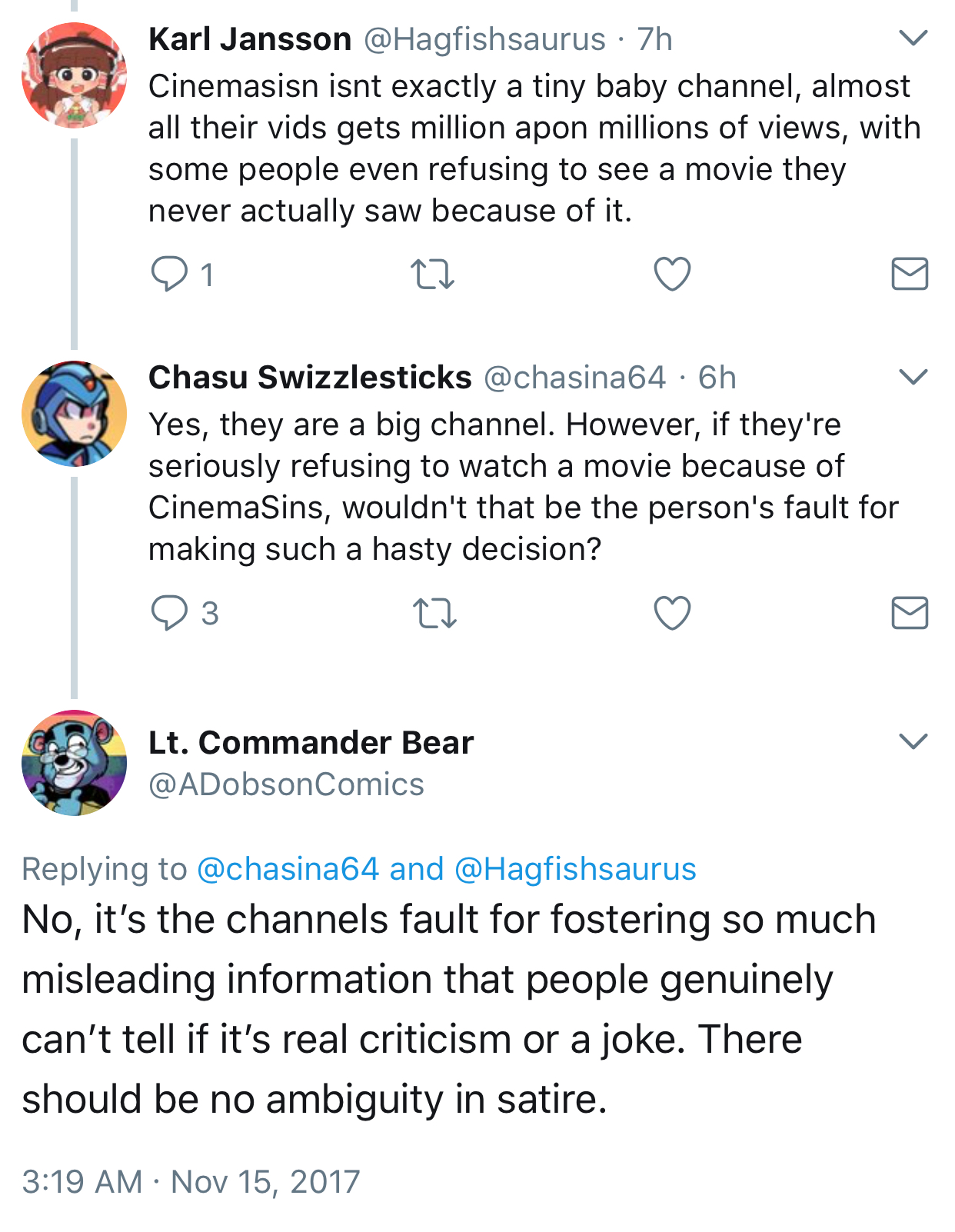
Task: Open options chevron on Karl Jansson's tweet
Action: click(x=913, y=38)
